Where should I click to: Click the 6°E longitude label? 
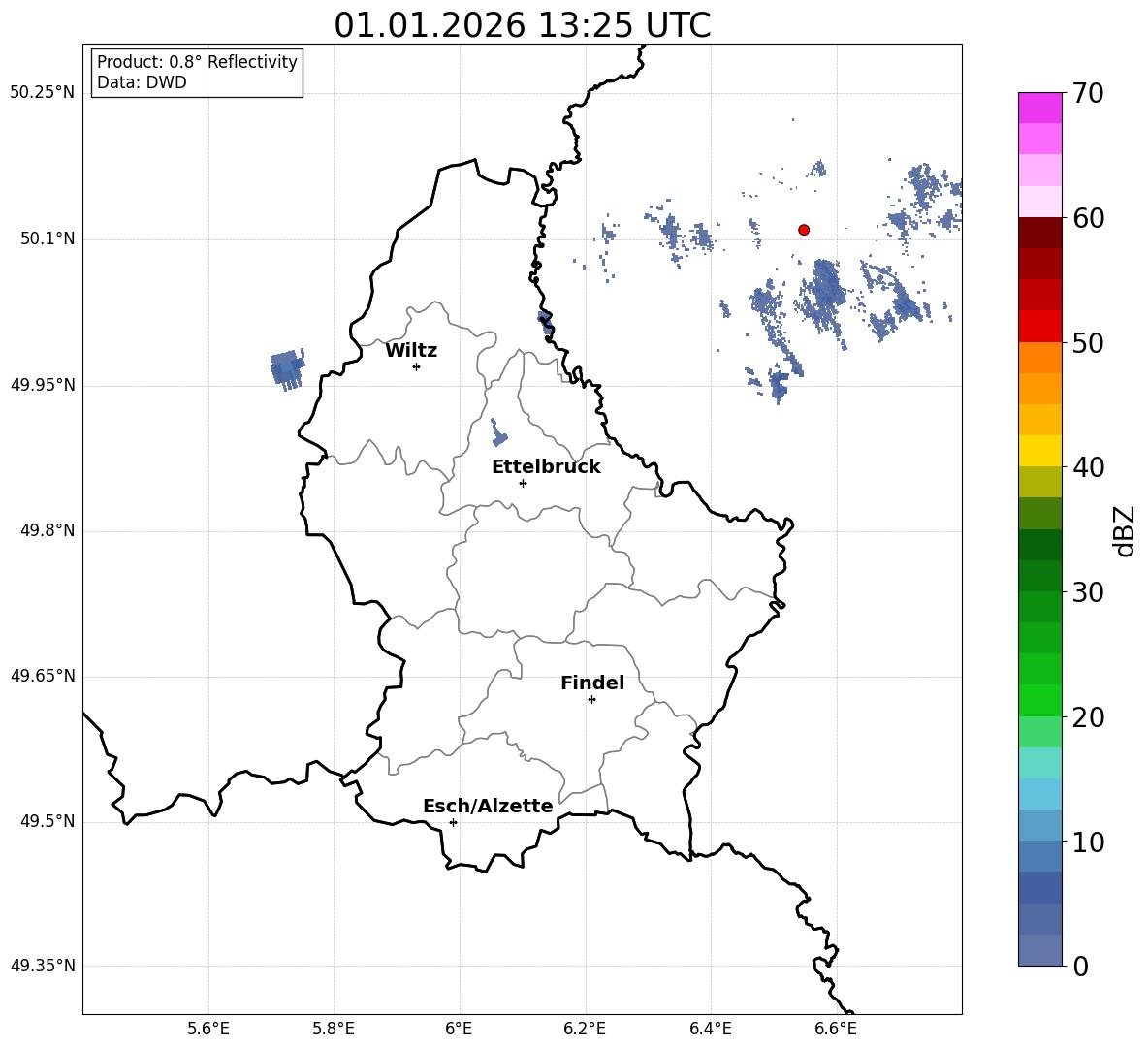pyautogui.click(x=459, y=1029)
